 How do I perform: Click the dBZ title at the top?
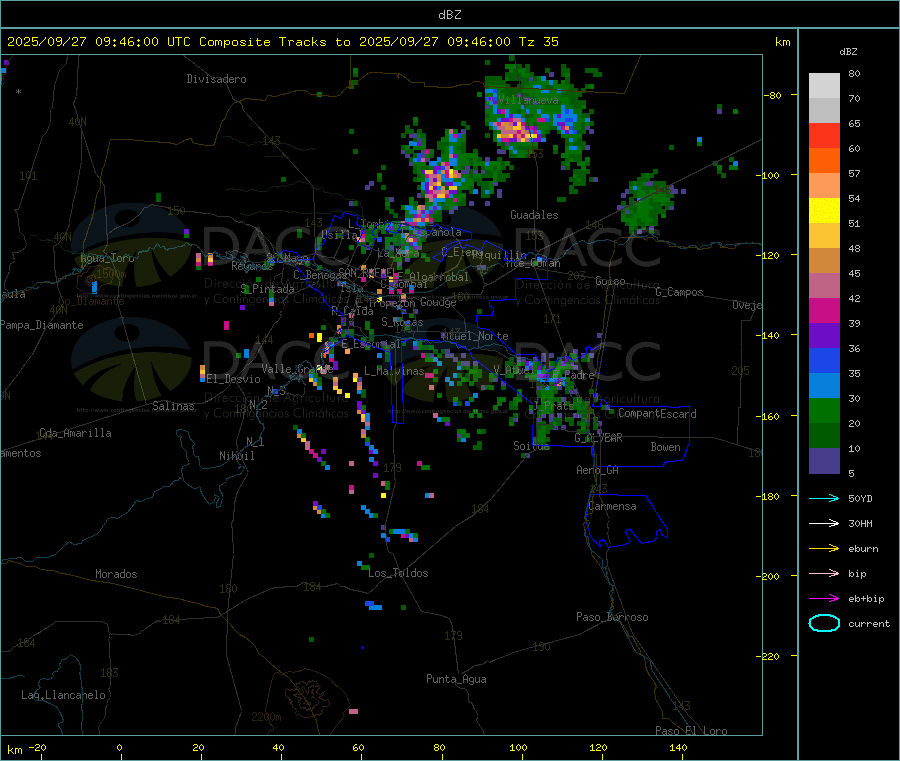[449, 14]
